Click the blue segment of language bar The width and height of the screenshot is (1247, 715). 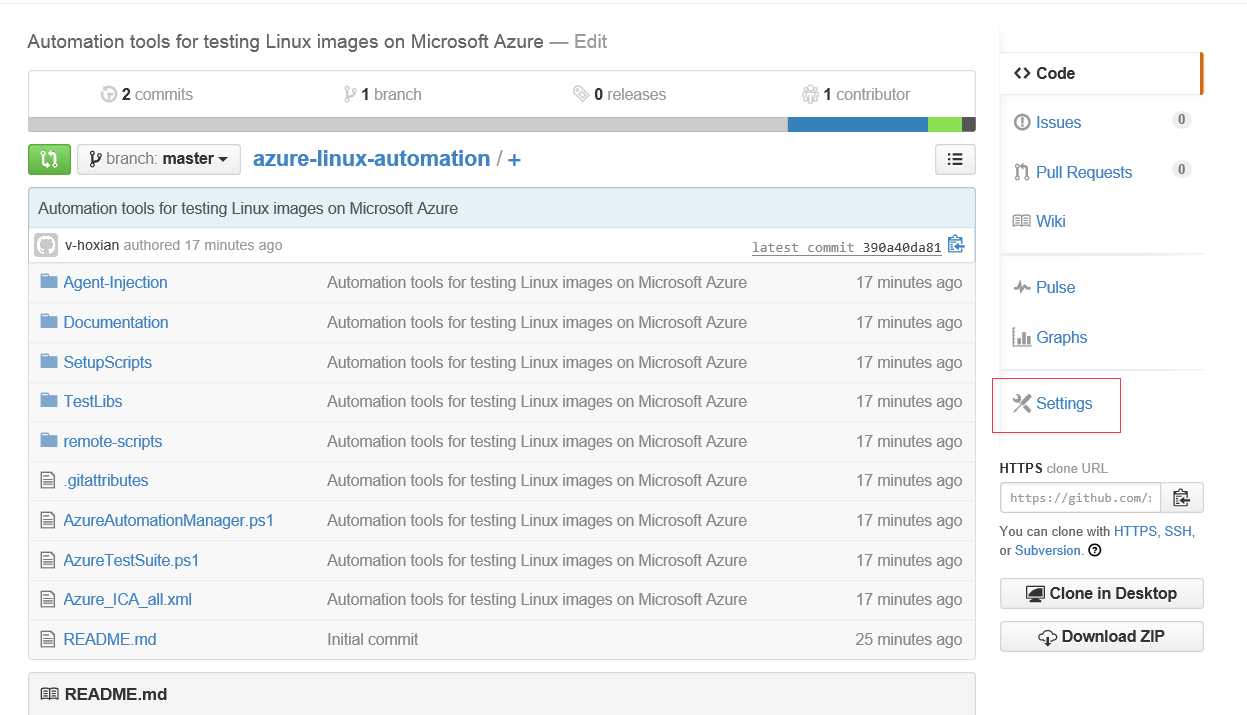point(858,125)
